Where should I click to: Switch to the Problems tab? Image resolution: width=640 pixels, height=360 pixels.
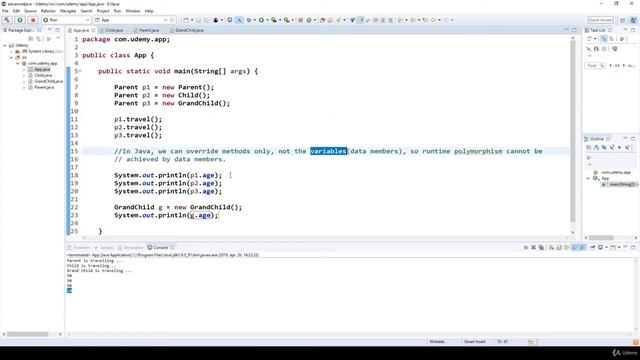tap(79, 247)
